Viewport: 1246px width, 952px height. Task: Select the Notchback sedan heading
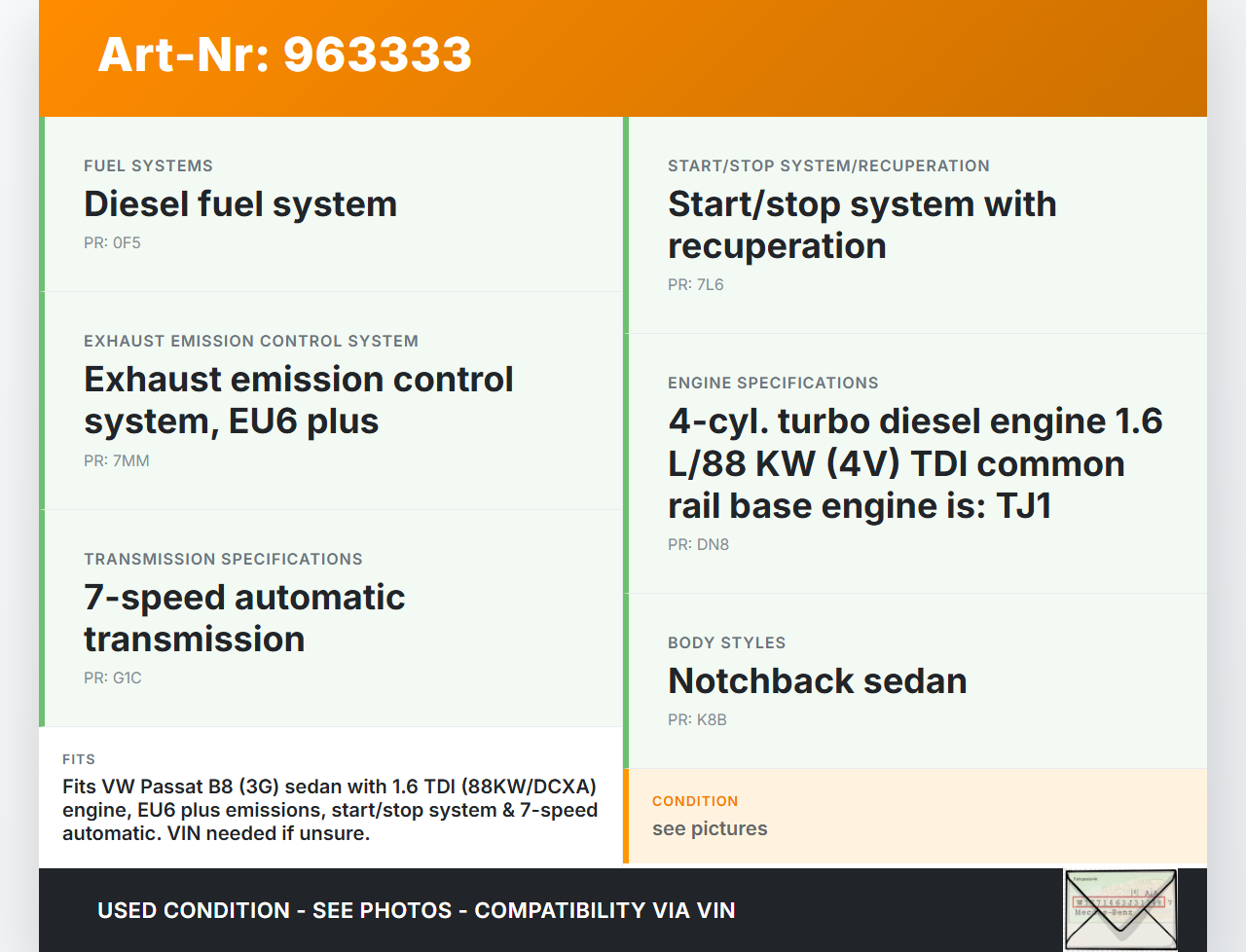[817, 681]
